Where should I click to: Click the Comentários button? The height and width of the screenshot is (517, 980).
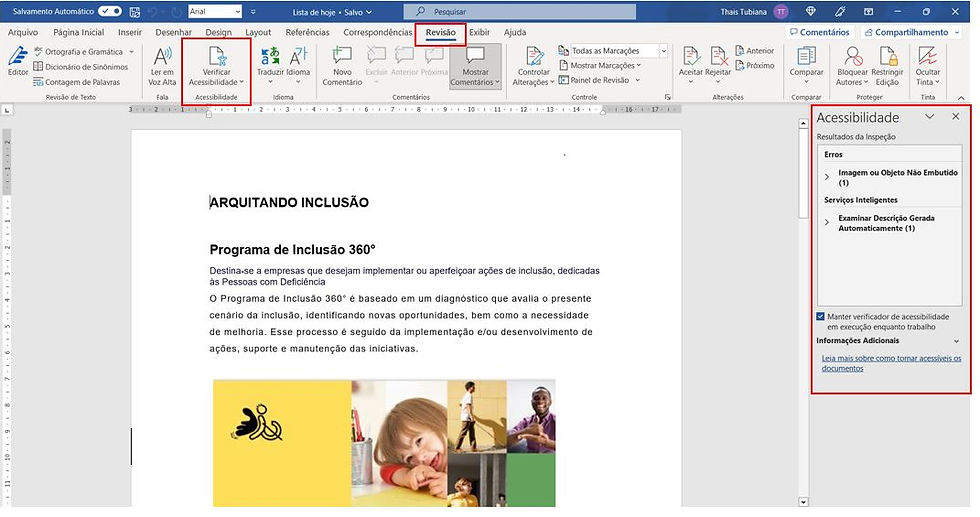click(819, 32)
